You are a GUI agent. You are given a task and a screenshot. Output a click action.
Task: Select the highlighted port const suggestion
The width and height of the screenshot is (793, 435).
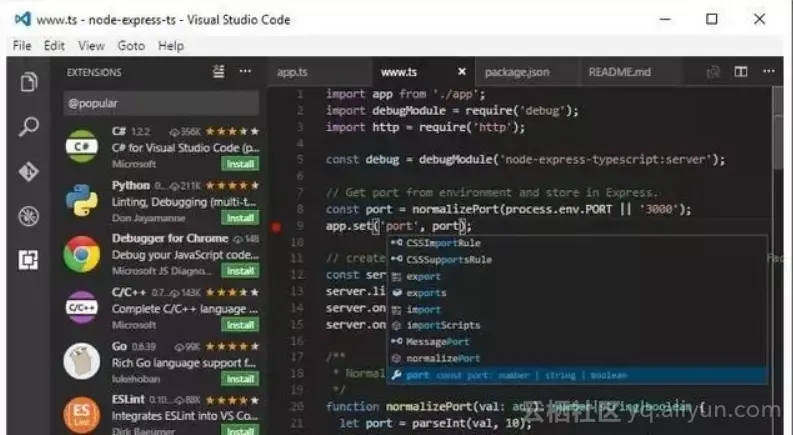(x=577, y=375)
